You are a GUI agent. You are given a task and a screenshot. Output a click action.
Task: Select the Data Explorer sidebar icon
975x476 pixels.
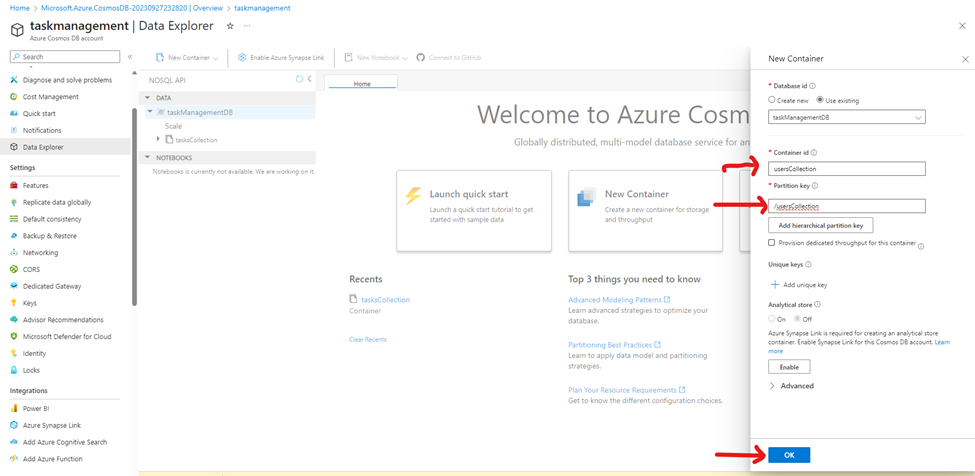[x=14, y=147]
